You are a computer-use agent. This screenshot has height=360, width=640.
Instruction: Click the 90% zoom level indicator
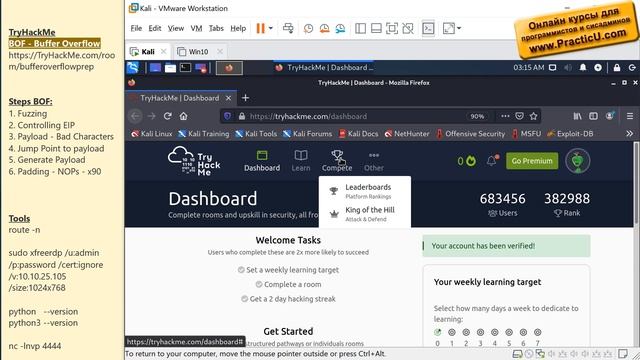[x=477, y=116]
